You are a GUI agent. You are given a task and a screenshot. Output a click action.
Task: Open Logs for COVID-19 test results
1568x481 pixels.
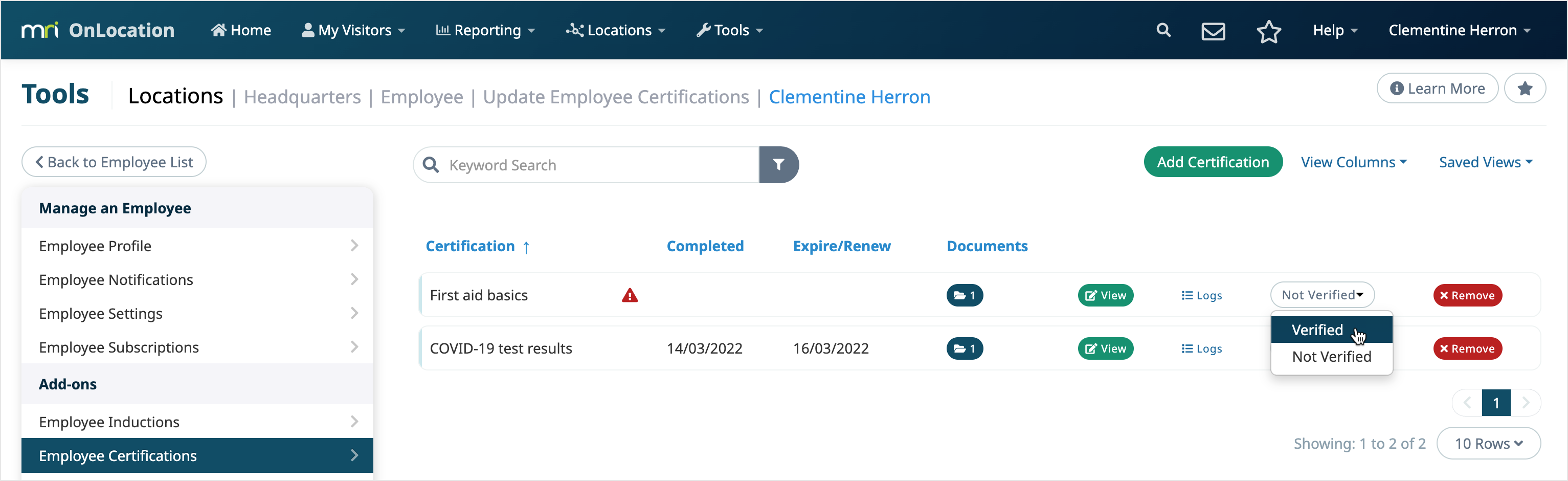coord(1201,348)
